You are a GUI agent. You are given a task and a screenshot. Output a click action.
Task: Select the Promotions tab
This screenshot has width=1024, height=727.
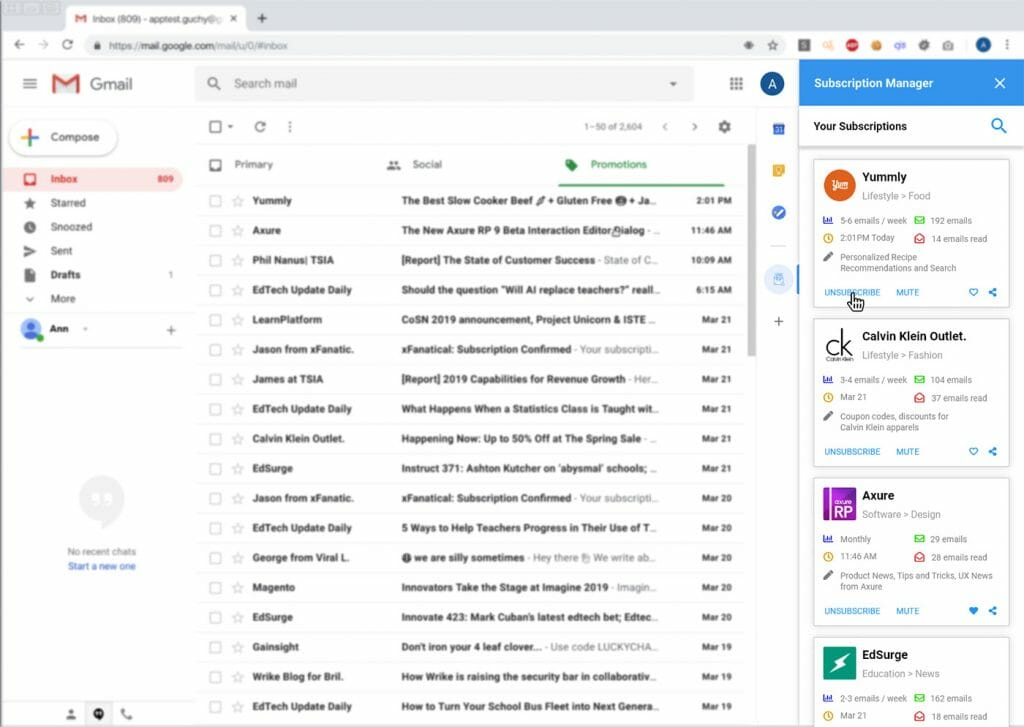click(x=618, y=165)
